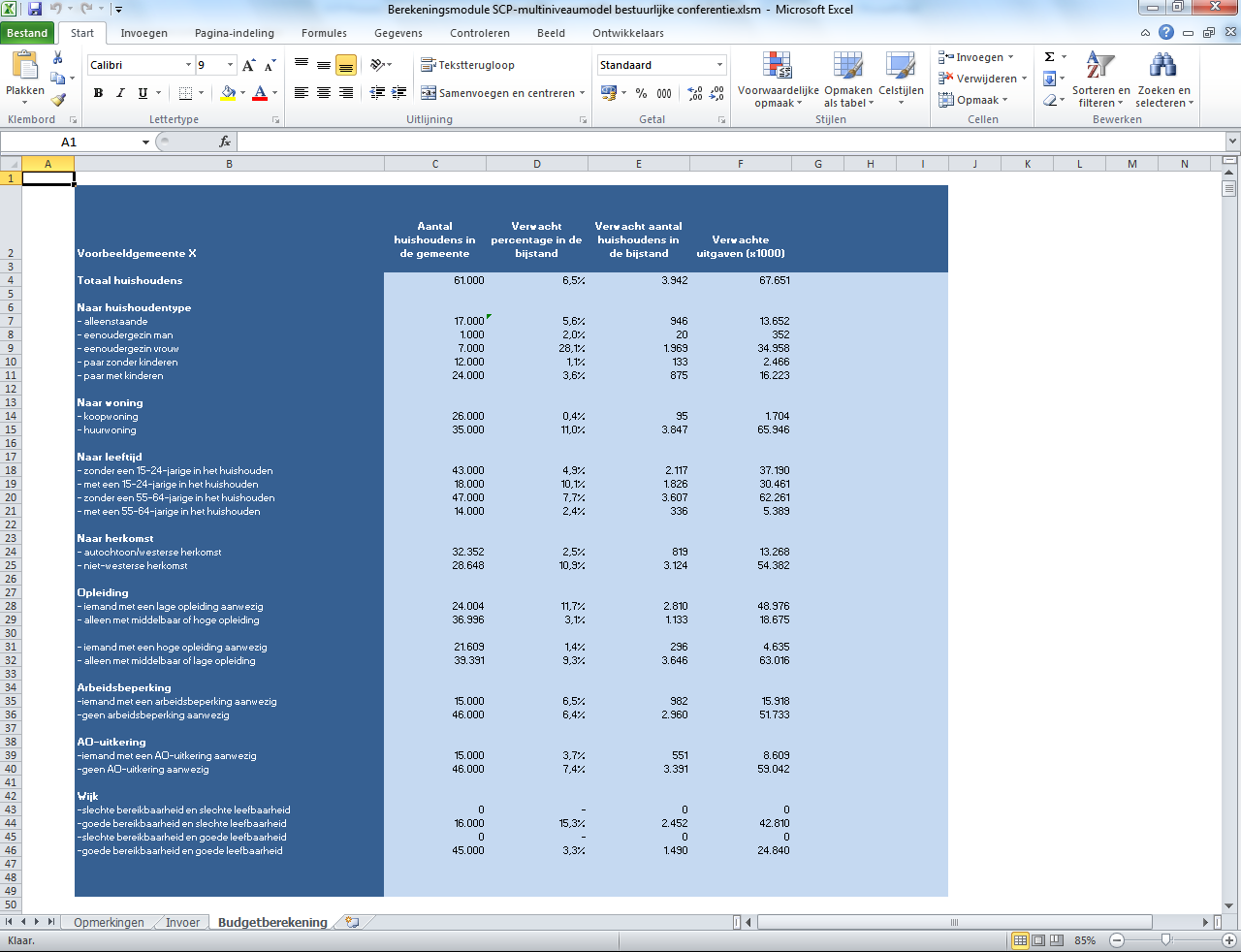Viewport: 1241px width, 952px height.
Task: Switch to the Pagina-indeling ribbon tab
Action: pos(235,33)
